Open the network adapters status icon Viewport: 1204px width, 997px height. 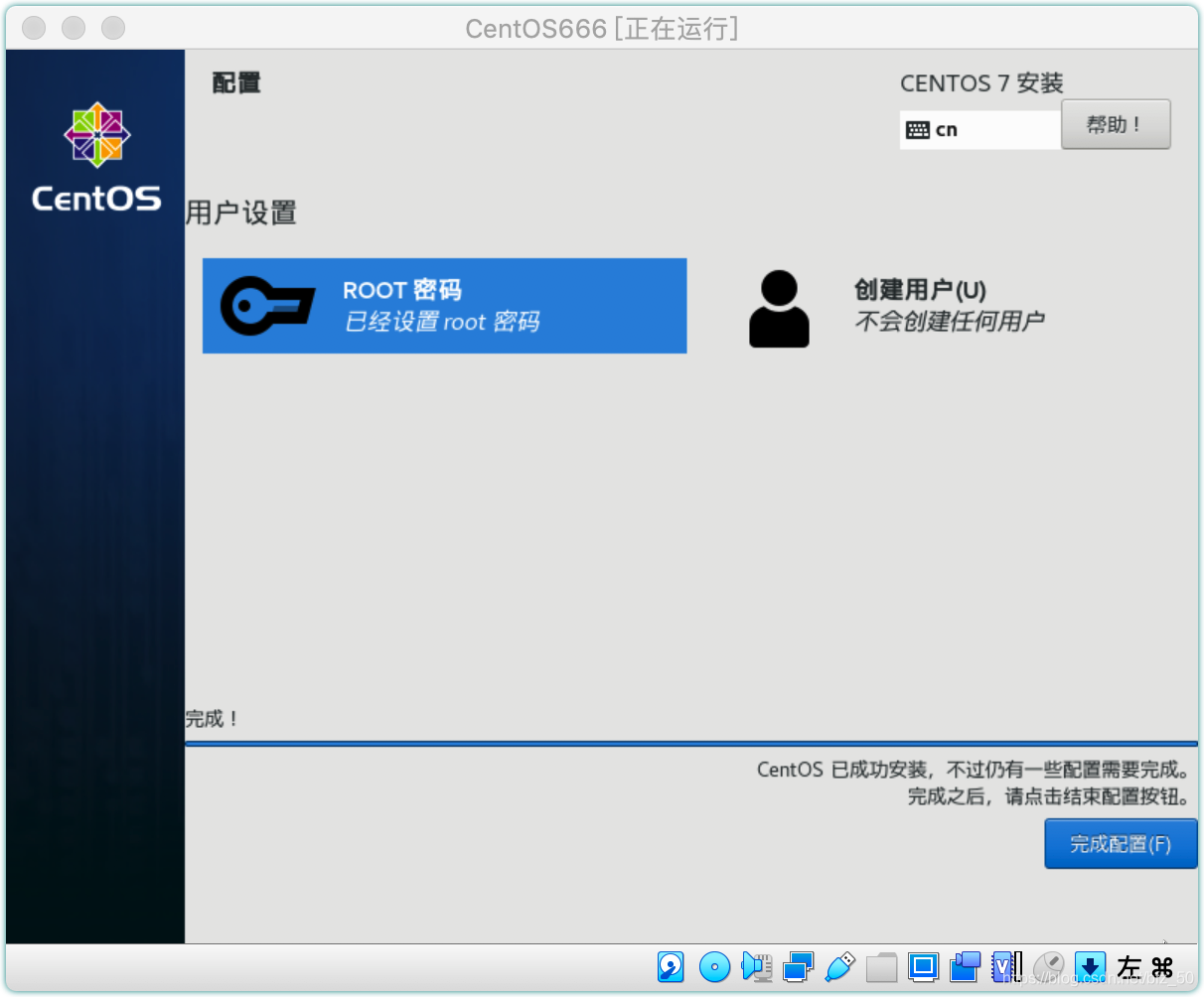pos(799,966)
